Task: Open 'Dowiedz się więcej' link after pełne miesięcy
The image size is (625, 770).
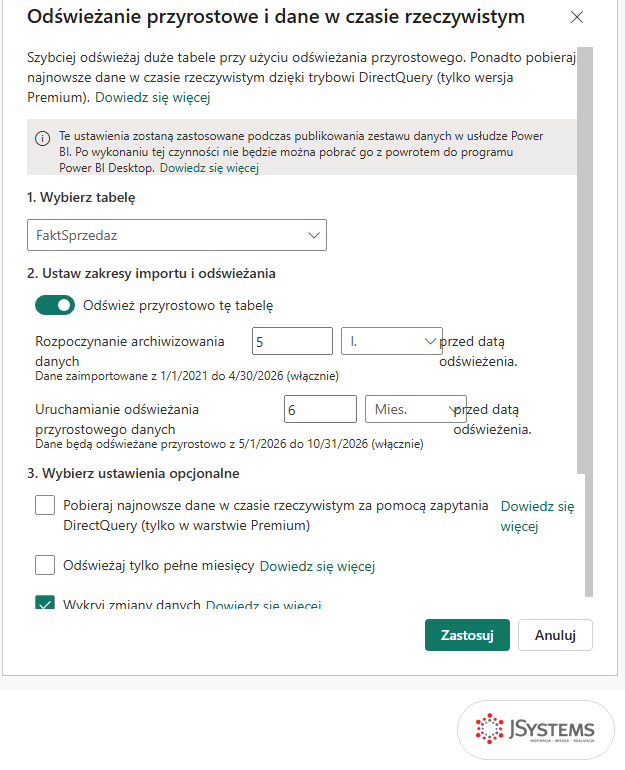Action: [317, 566]
